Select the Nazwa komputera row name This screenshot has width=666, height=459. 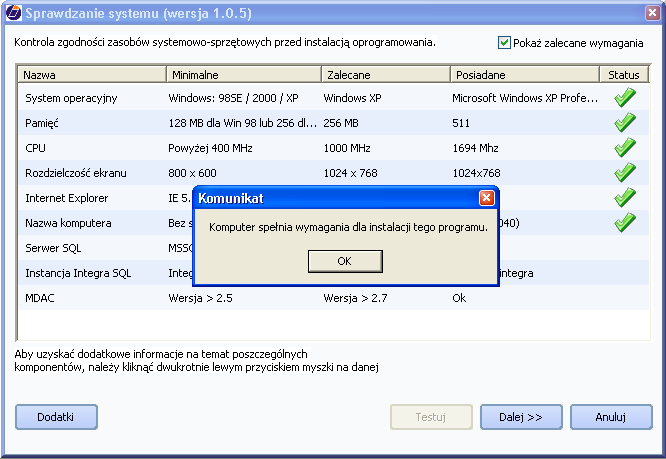coord(68,223)
